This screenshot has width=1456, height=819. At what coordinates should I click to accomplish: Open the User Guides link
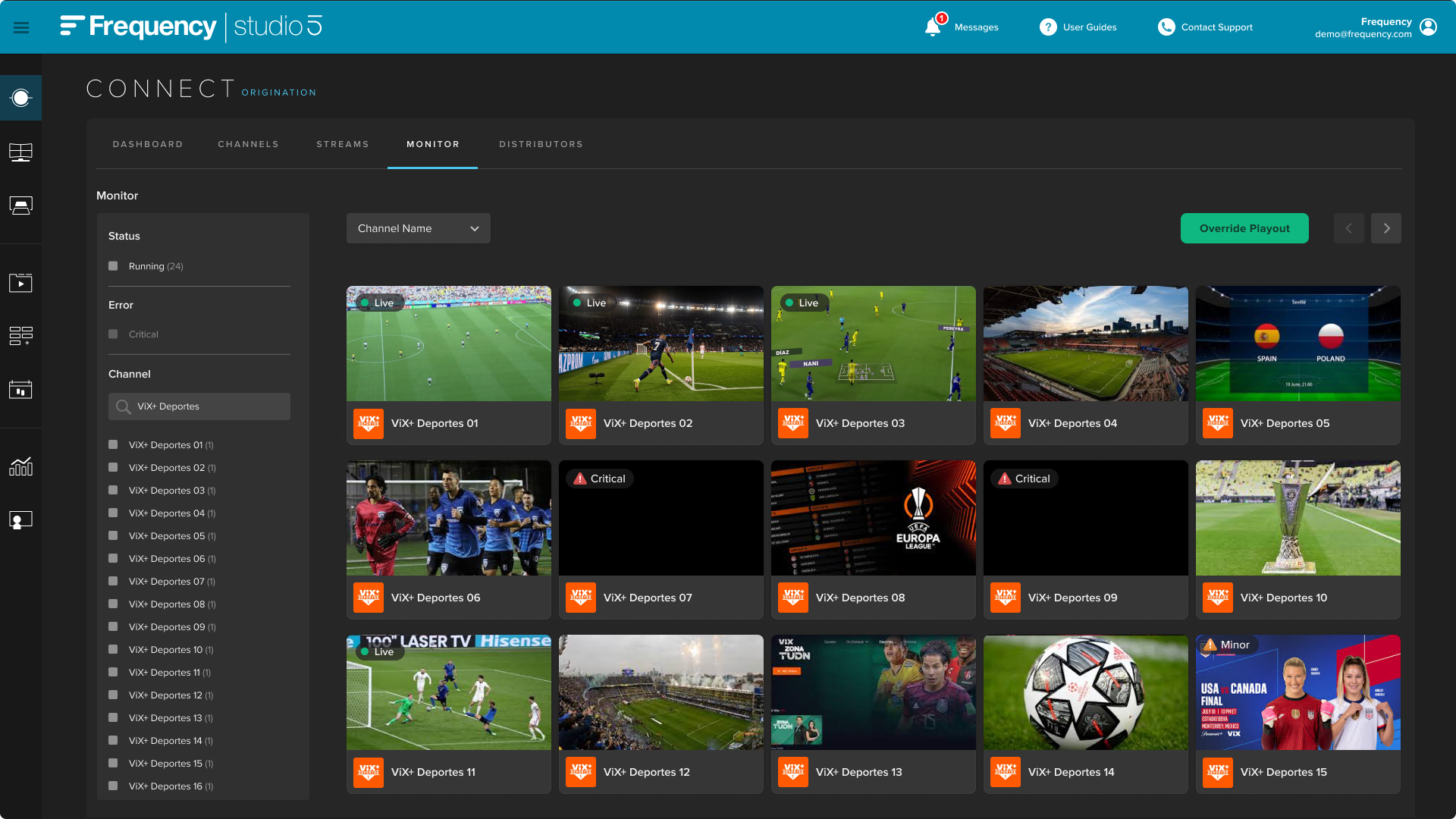pyautogui.click(x=1090, y=27)
